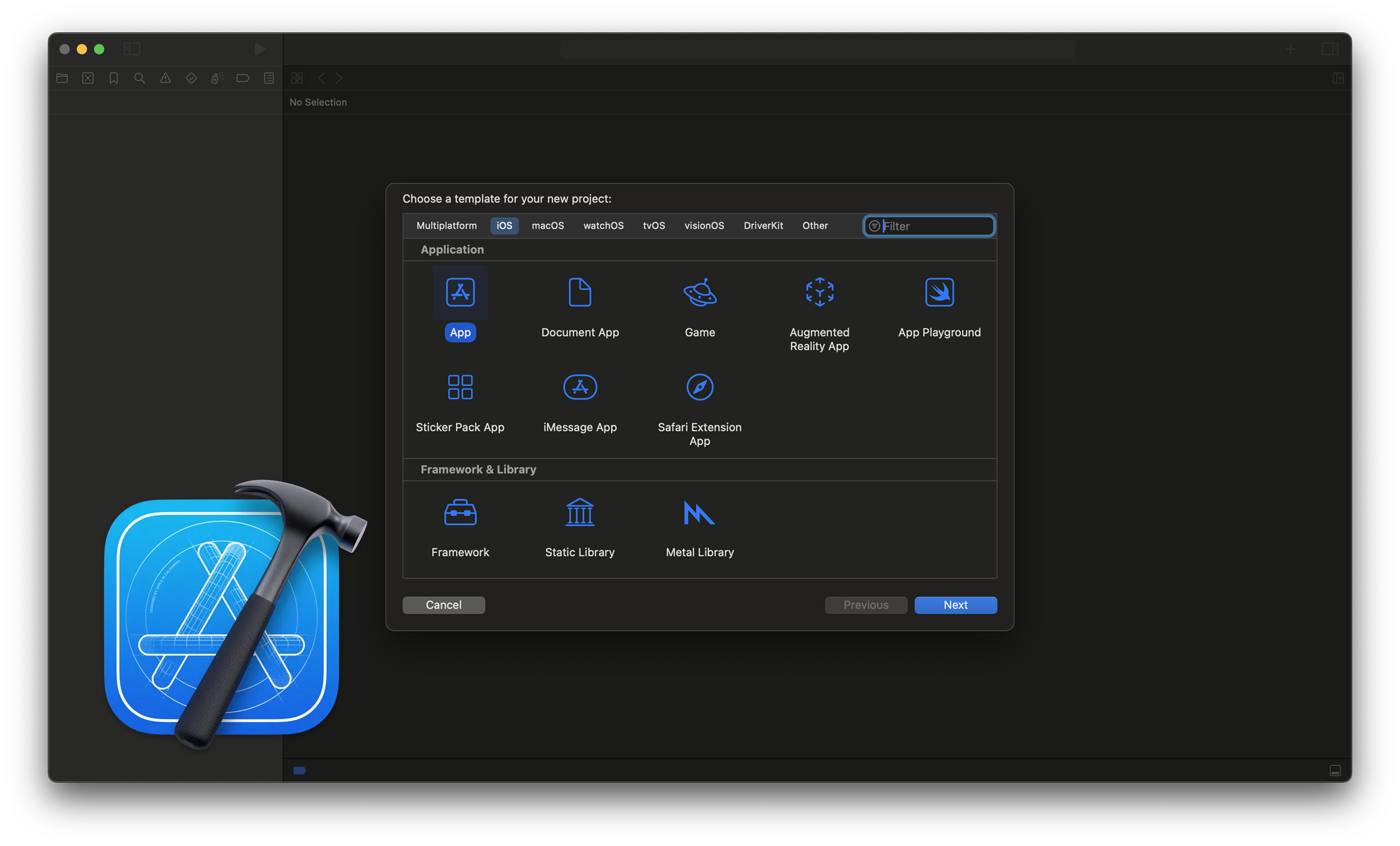Select the Framework template
The width and height of the screenshot is (1400, 846).
pos(460,528)
